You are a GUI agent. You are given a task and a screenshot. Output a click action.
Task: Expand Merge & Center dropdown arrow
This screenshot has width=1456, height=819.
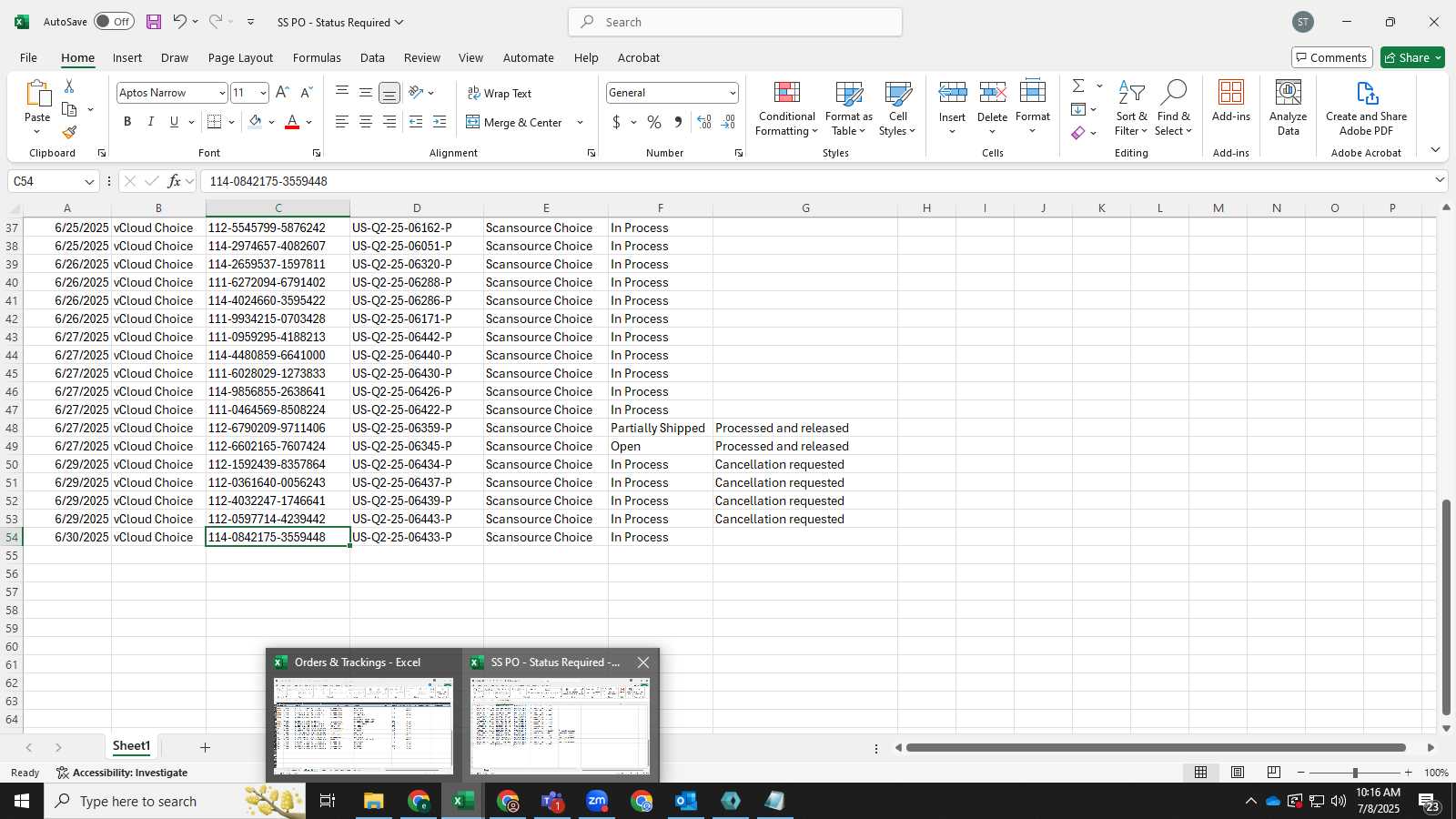point(580,122)
